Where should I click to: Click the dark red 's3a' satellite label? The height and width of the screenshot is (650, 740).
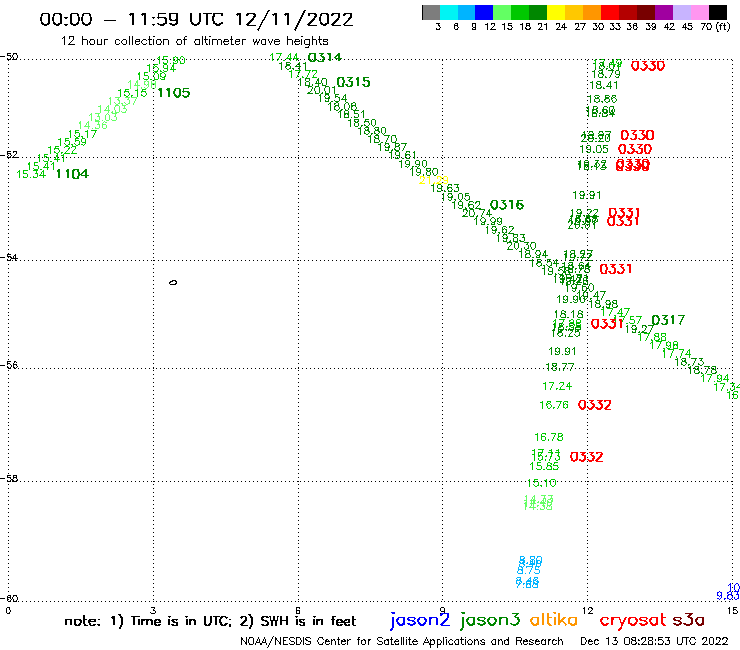click(x=688, y=621)
